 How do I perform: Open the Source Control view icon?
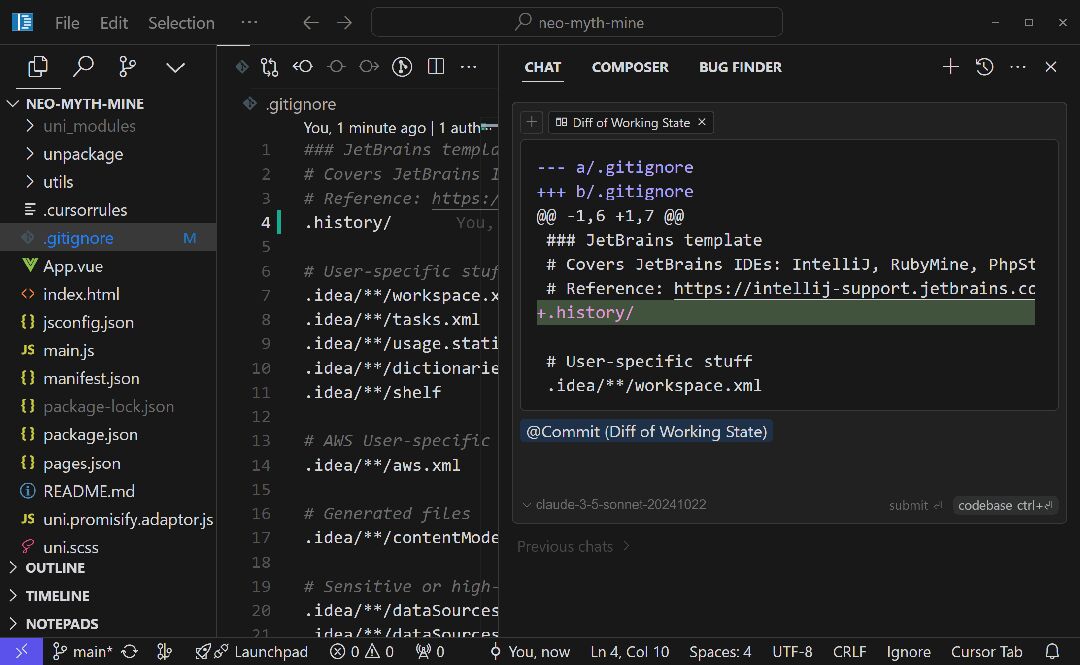(x=128, y=67)
